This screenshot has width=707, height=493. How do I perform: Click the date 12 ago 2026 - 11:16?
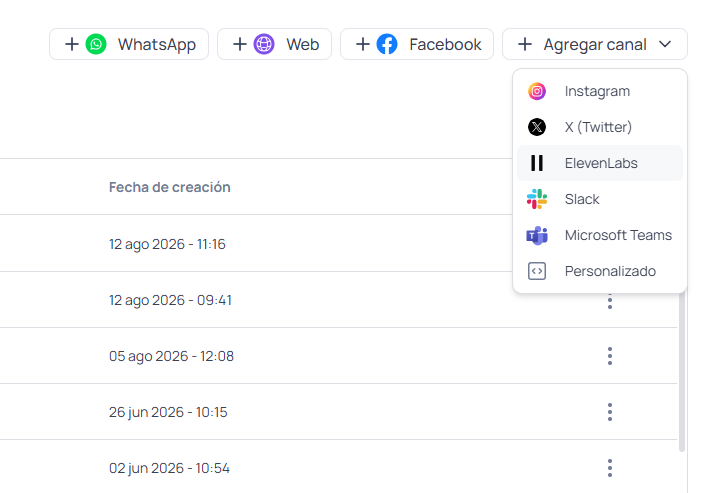click(x=167, y=244)
